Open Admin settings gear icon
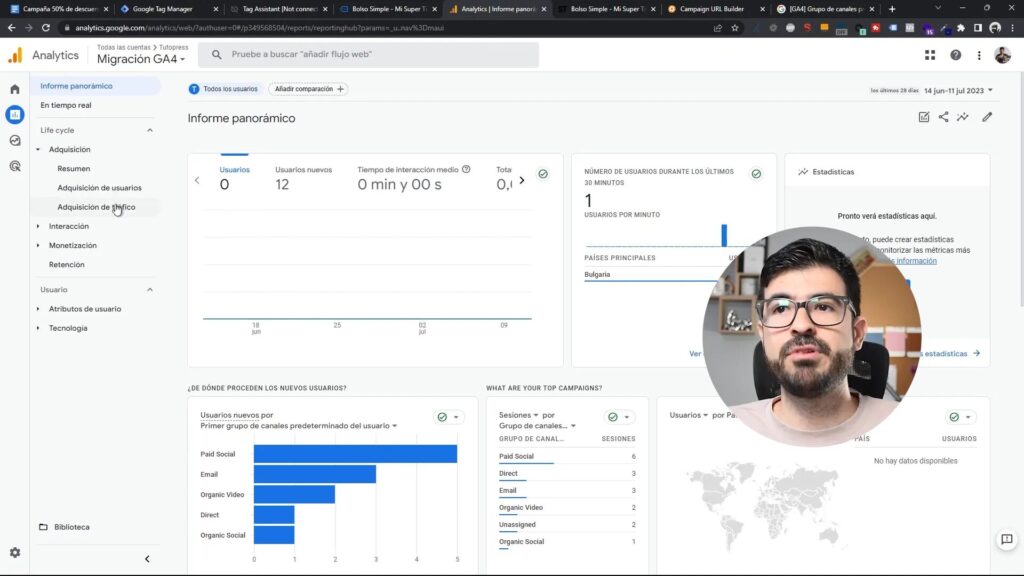Screen dimensions: 1024x576 [x=15, y=552]
